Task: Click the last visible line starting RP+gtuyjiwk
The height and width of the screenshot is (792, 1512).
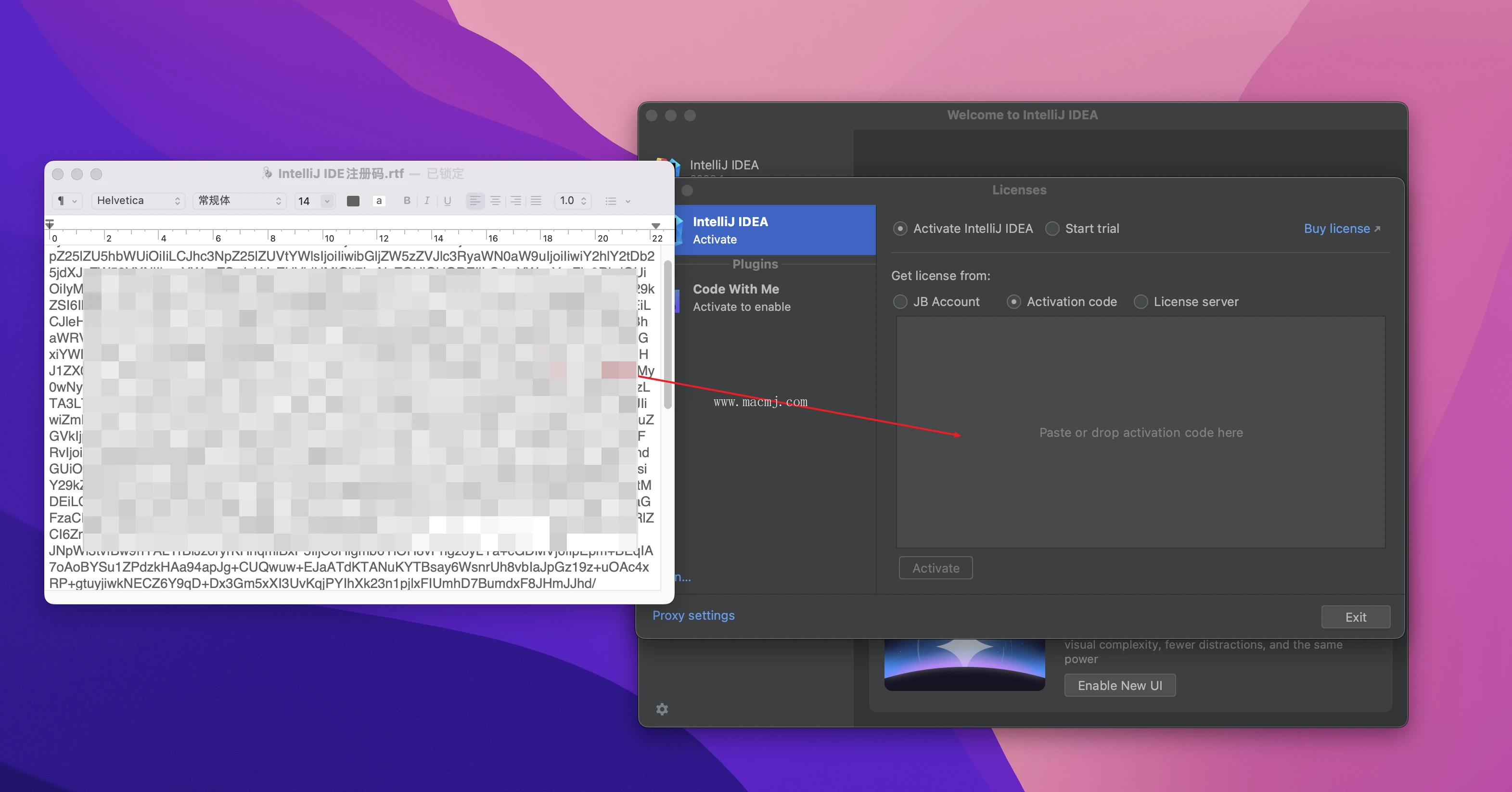Action: 322,583
